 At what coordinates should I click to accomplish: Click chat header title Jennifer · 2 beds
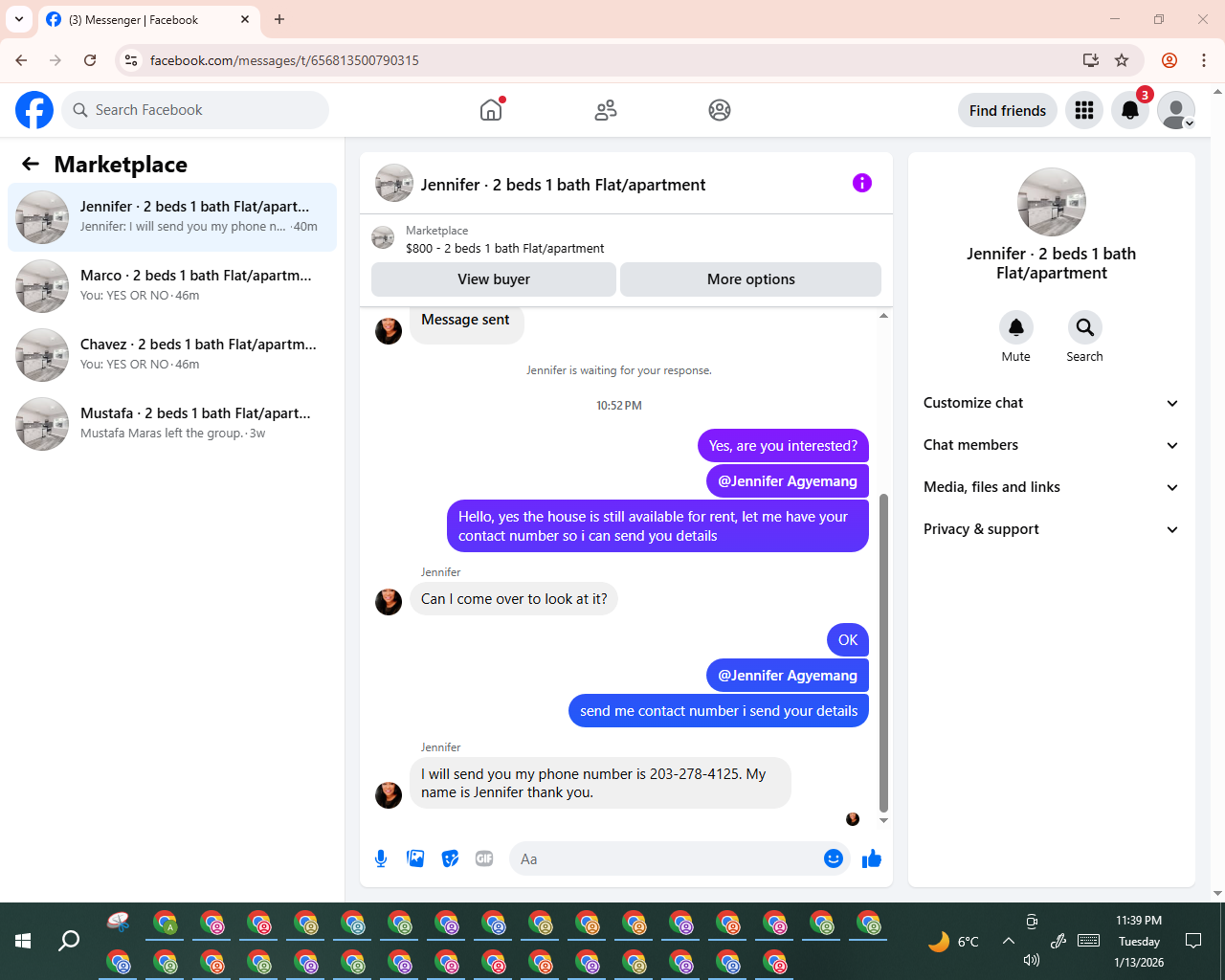click(x=563, y=185)
